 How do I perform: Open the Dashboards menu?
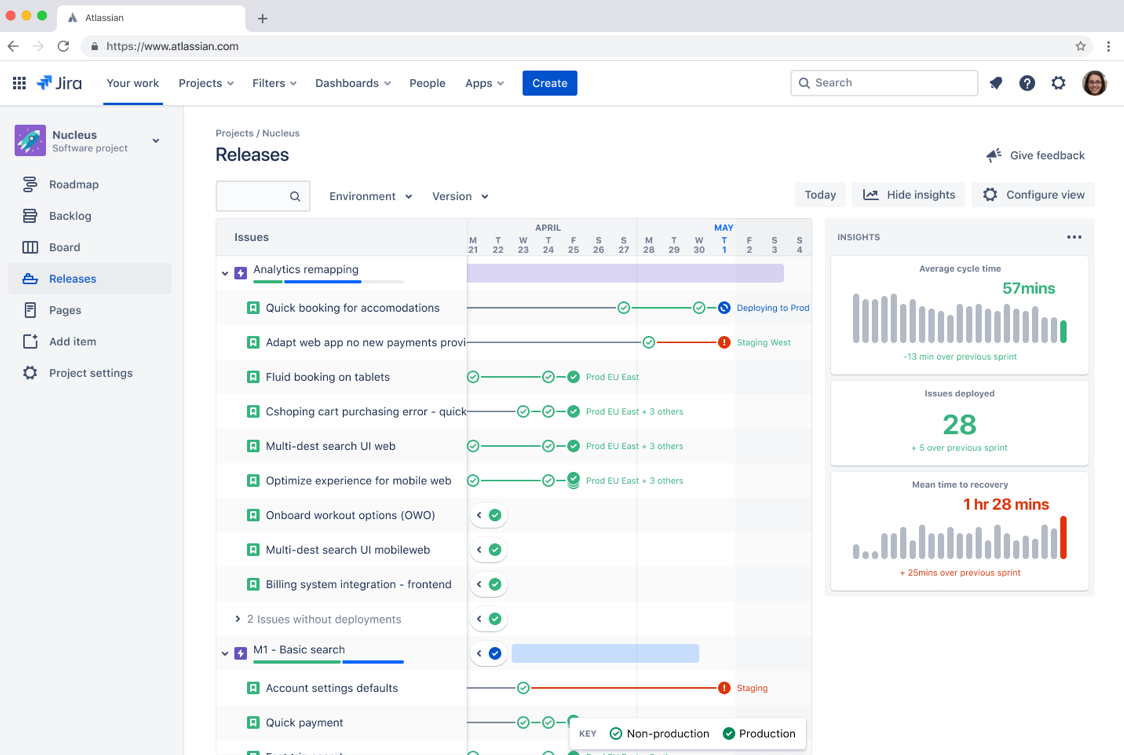click(352, 83)
